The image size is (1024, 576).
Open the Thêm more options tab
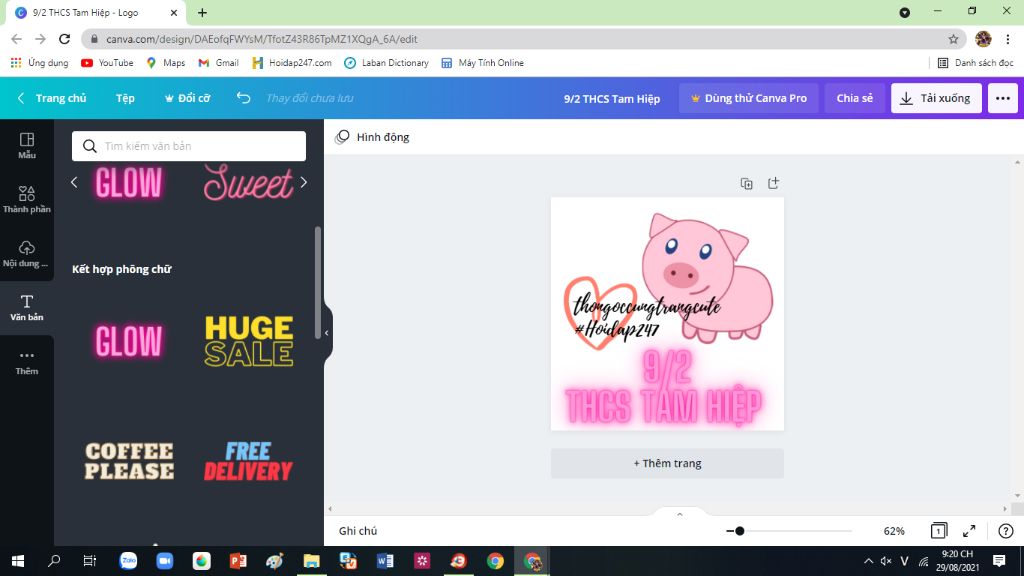27,362
